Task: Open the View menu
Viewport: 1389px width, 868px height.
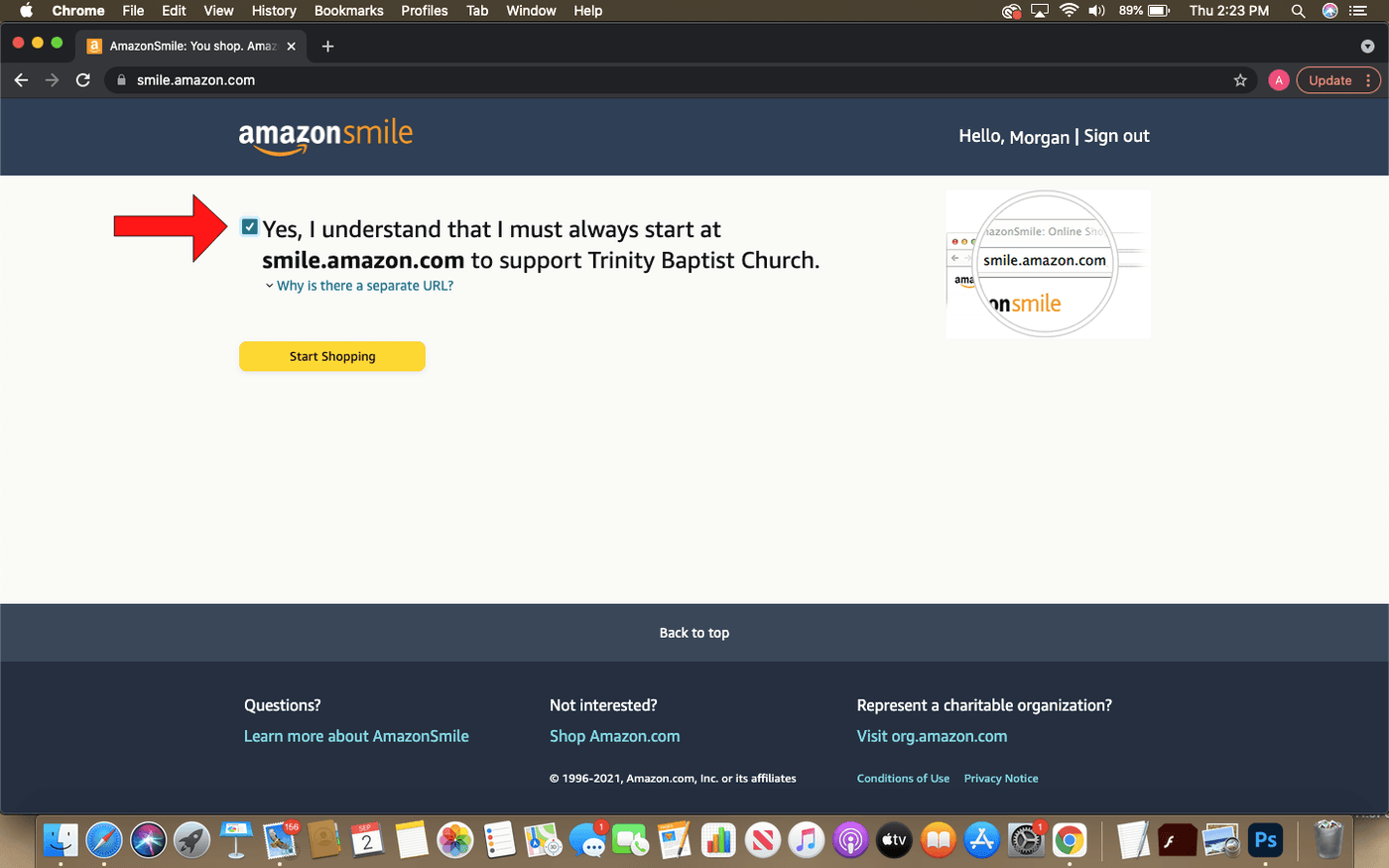Action: click(218, 11)
